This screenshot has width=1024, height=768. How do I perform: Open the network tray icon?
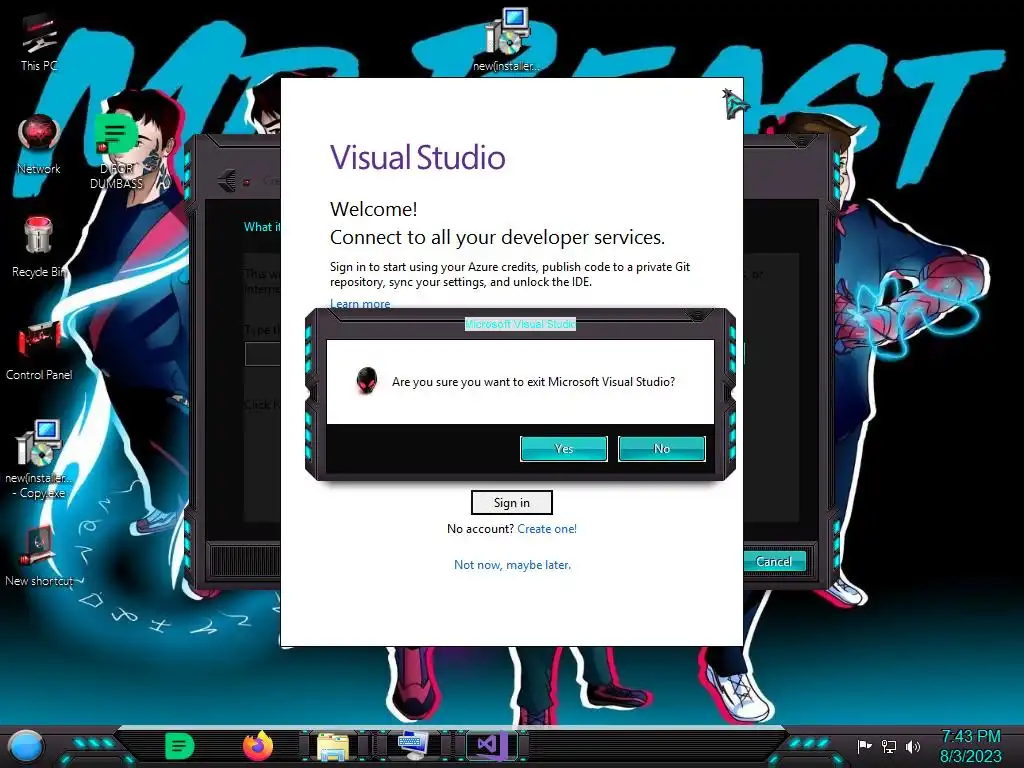889,746
